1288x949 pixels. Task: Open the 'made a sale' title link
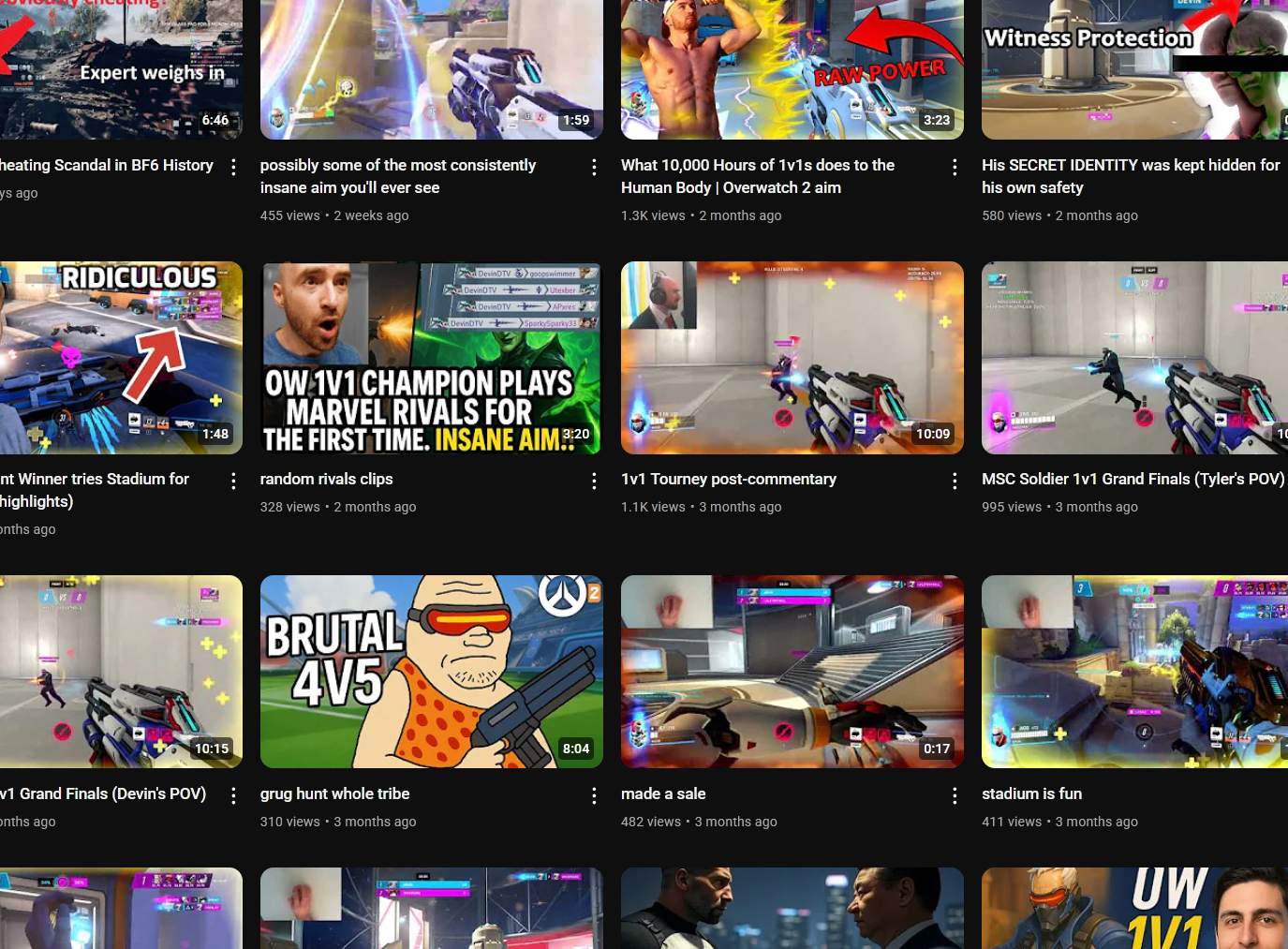click(663, 793)
